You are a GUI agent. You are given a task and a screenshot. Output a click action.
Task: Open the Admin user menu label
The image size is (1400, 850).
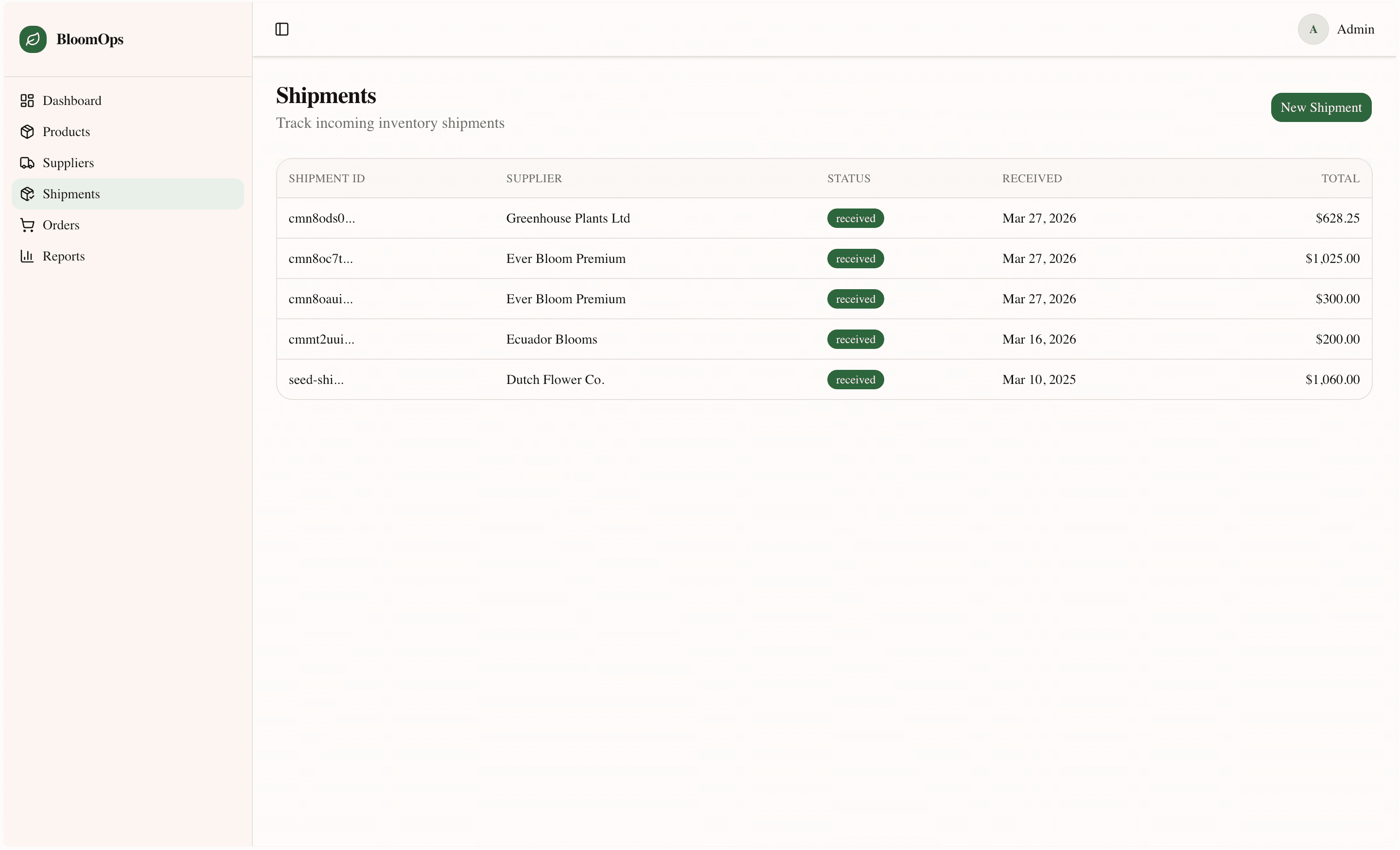1355,29
